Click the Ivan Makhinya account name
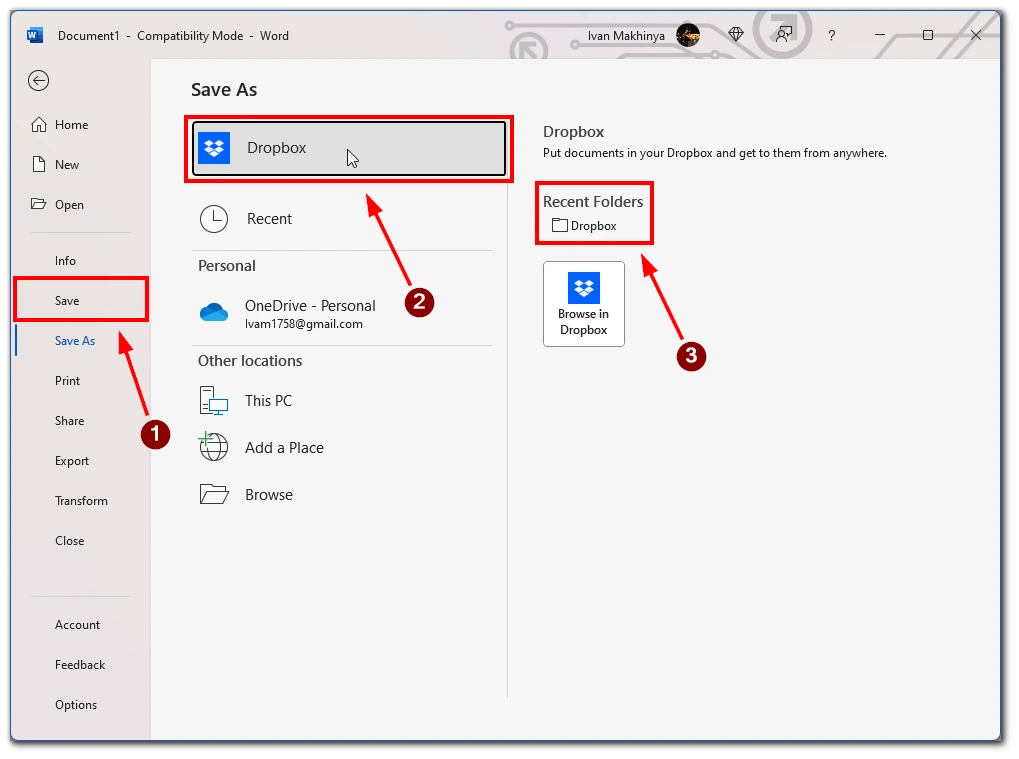 click(x=626, y=36)
